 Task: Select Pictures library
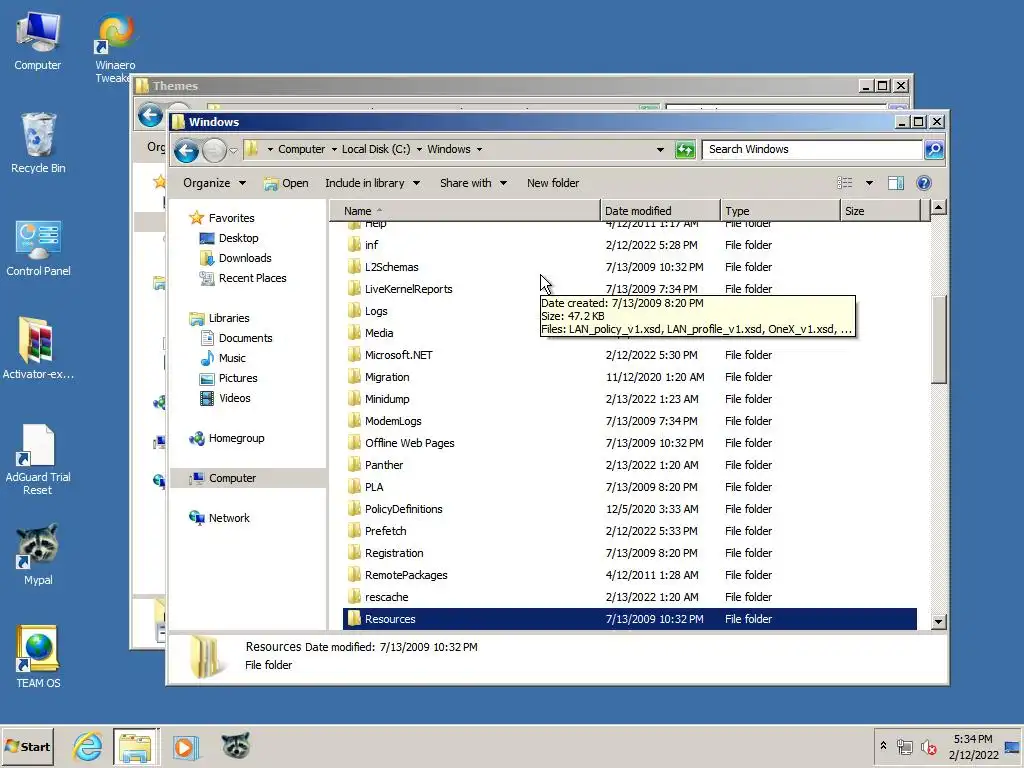pyautogui.click(x=229, y=378)
